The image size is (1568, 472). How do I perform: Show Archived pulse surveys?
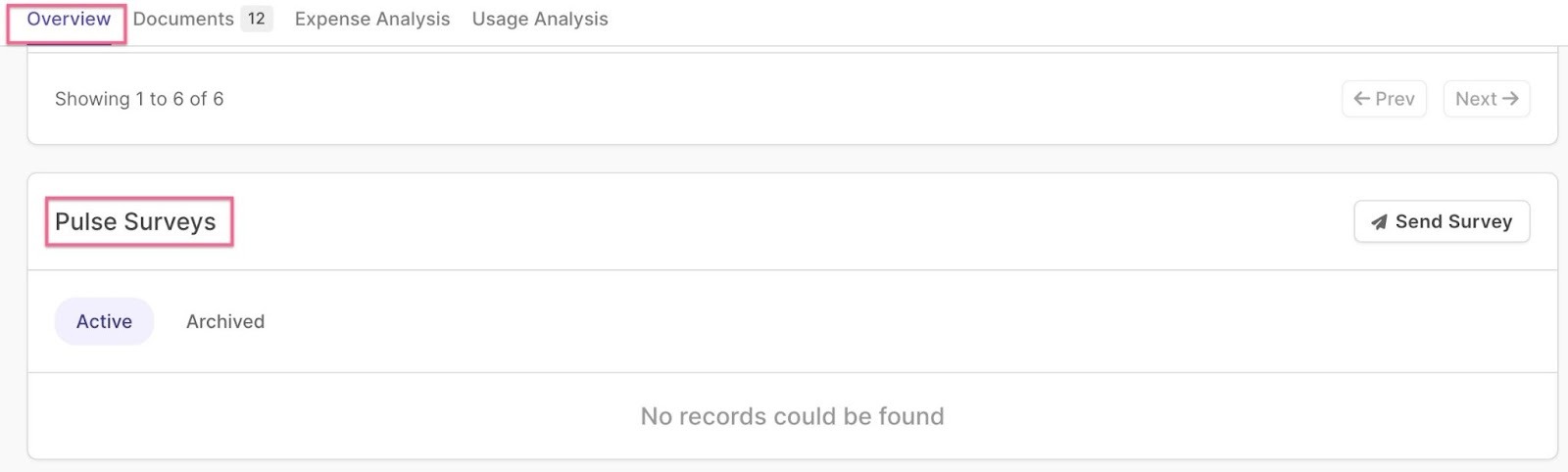tap(225, 321)
